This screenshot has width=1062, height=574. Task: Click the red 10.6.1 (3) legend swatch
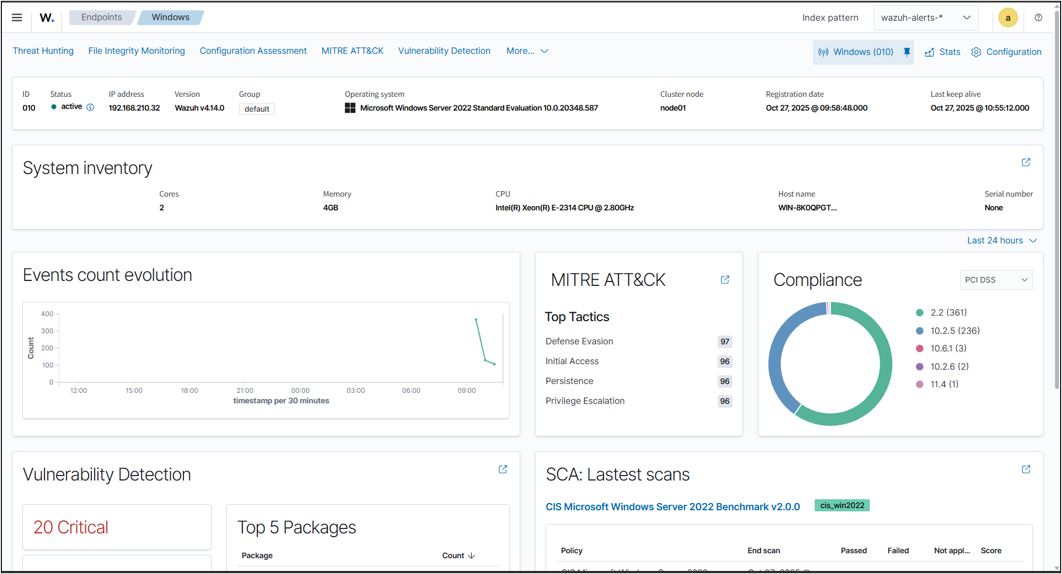click(x=920, y=348)
